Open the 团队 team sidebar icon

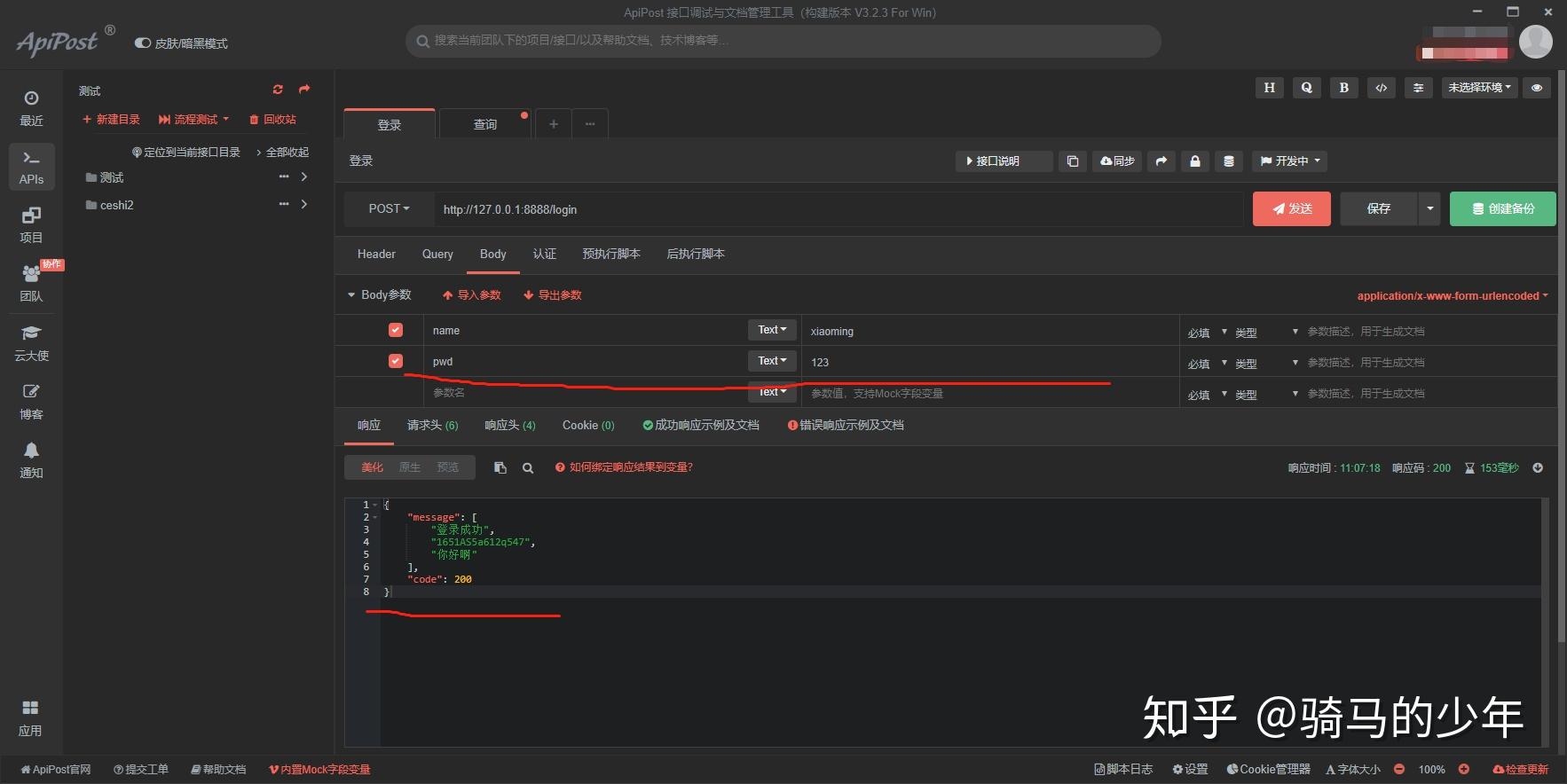(31, 282)
